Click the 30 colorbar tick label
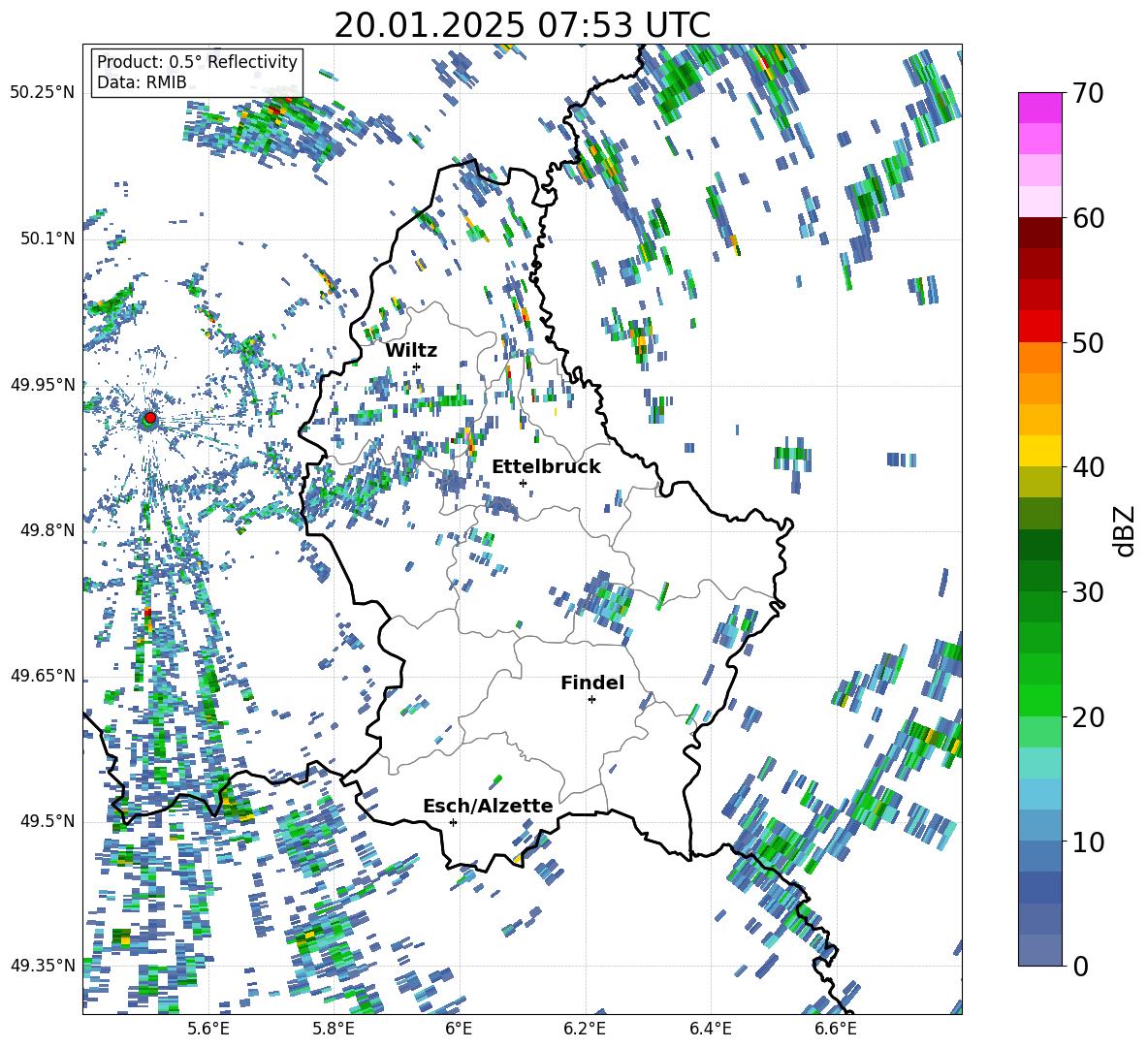Image resolution: width=1148 pixels, height=1048 pixels. 1088,592
